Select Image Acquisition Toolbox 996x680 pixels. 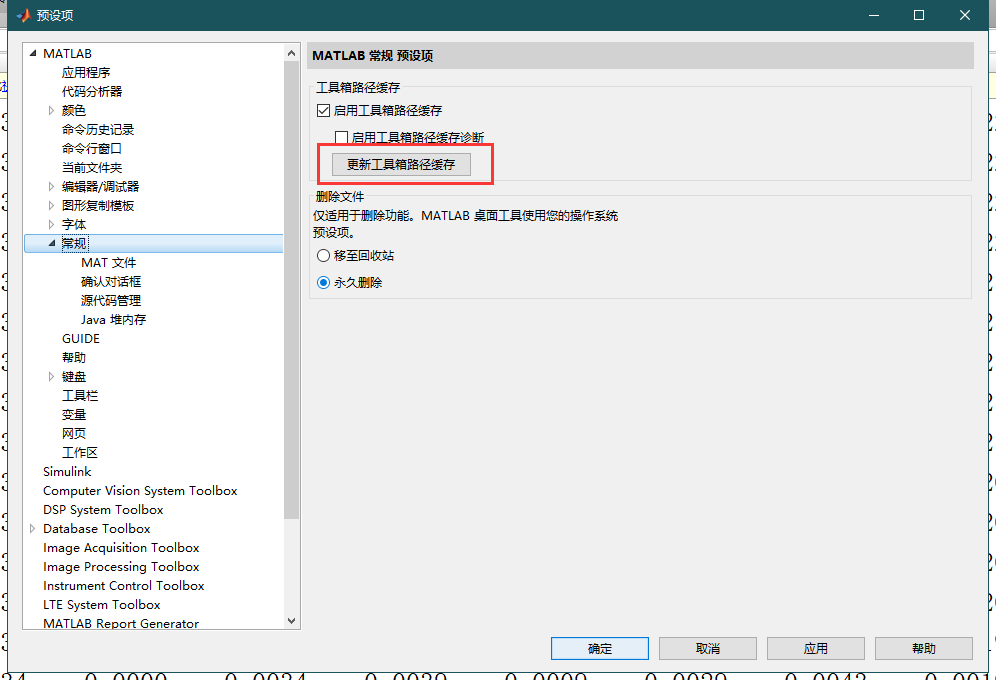pyautogui.click(x=121, y=548)
